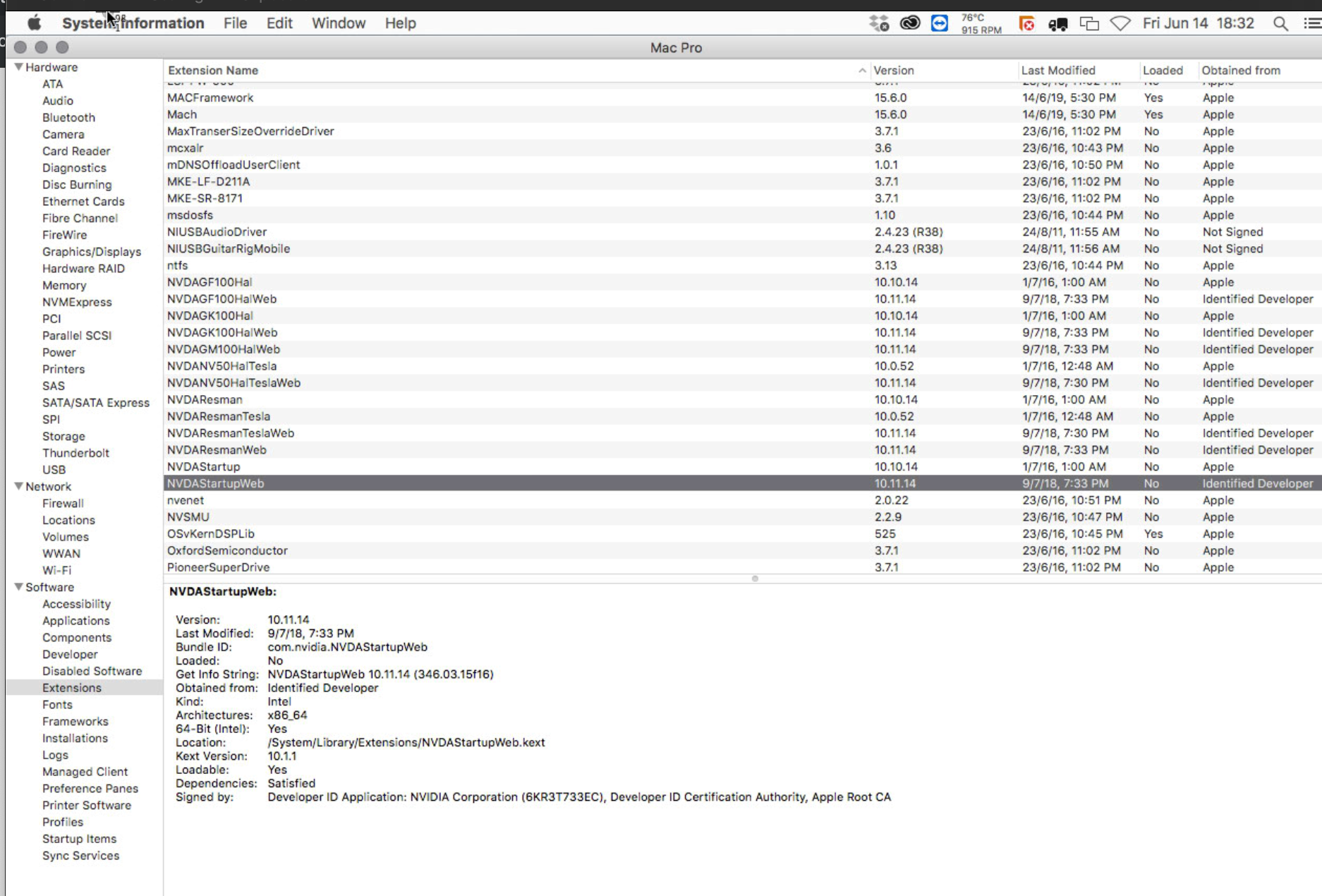The width and height of the screenshot is (1322, 896).
Task: Click the sort direction arrow in Extension Name header
Action: [862, 71]
